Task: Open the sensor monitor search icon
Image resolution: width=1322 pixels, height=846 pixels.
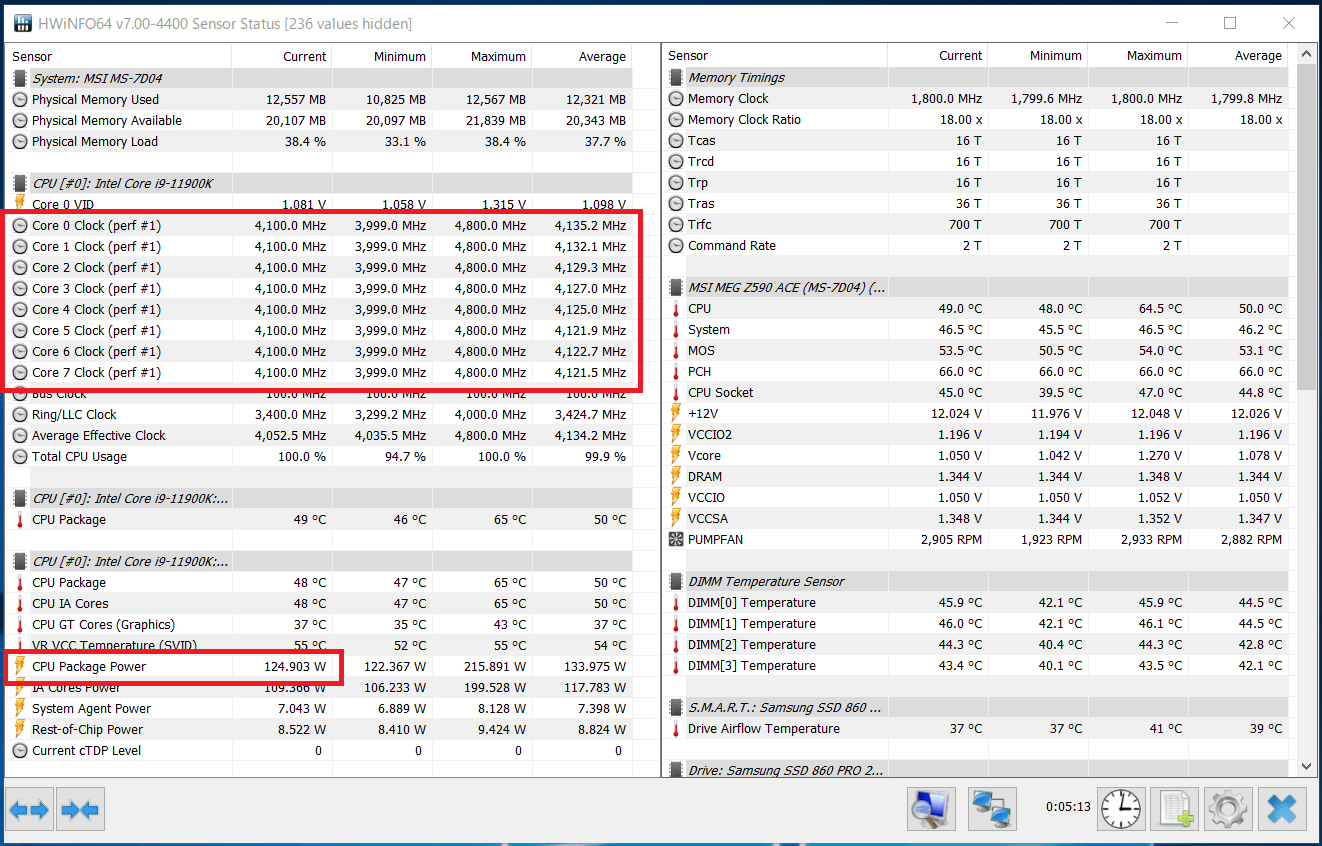Action: click(x=932, y=809)
